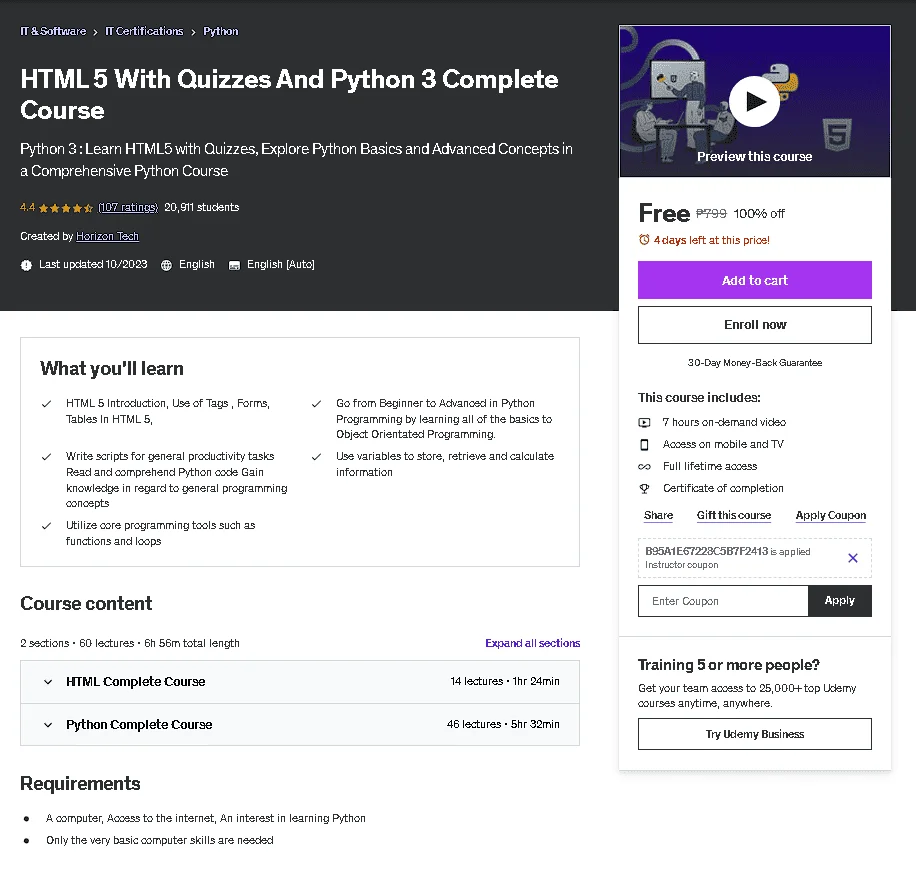Screen dimensions: 916x873
Task: Expand the Python Complete Course section chevron
Action: (x=48, y=725)
